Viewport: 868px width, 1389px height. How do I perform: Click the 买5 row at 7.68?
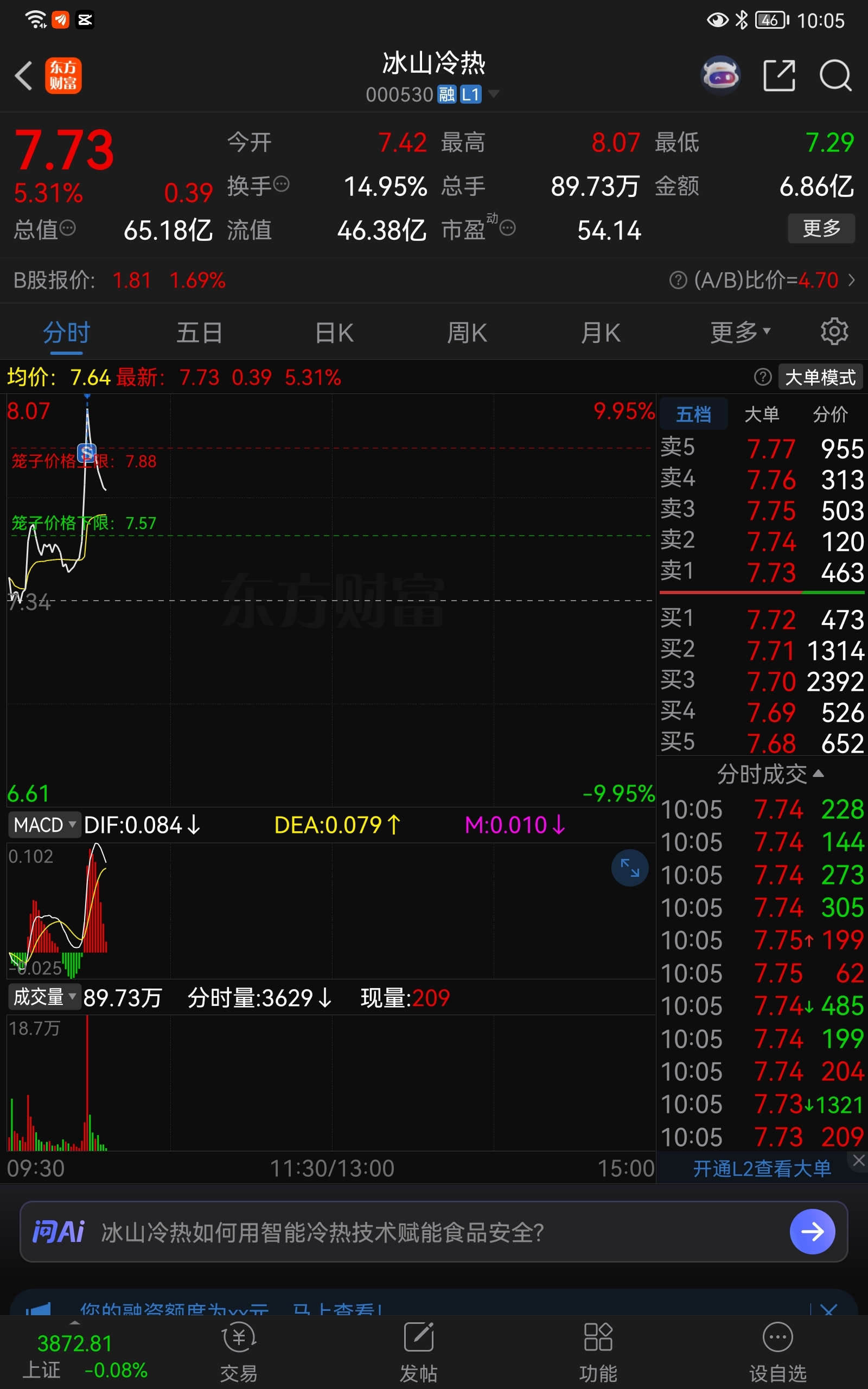(x=762, y=743)
